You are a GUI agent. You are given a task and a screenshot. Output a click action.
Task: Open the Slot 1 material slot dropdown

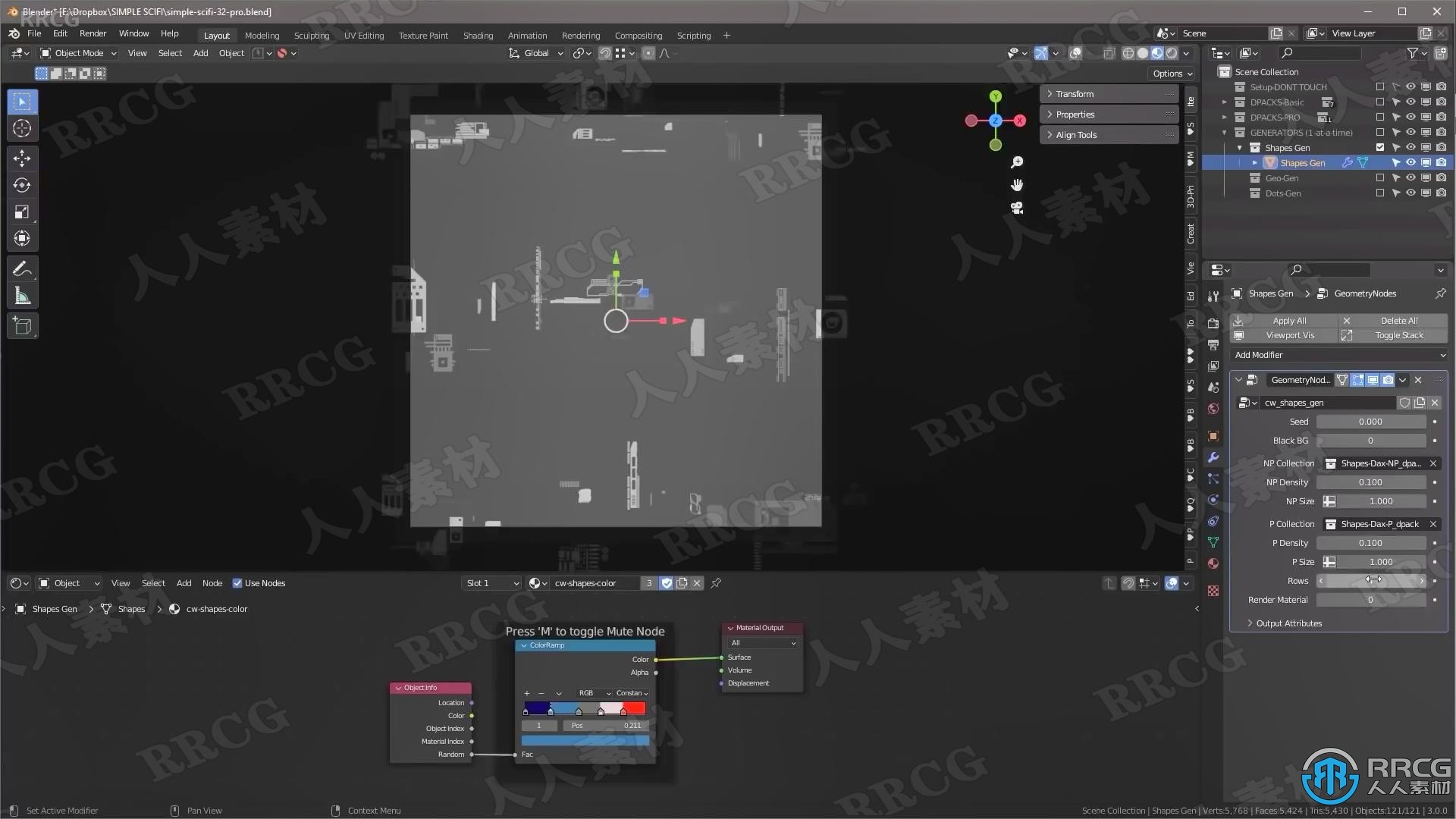(x=492, y=583)
